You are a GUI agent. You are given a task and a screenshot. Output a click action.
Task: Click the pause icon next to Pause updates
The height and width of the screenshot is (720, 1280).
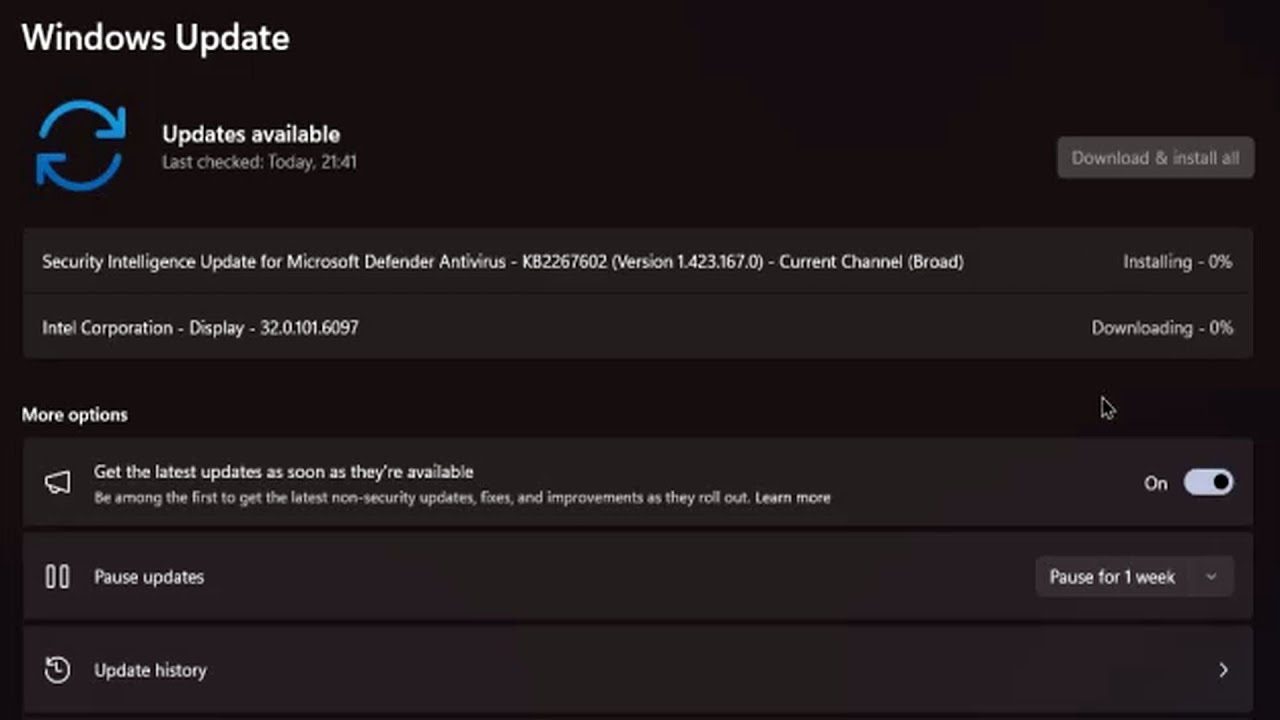click(x=57, y=576)
